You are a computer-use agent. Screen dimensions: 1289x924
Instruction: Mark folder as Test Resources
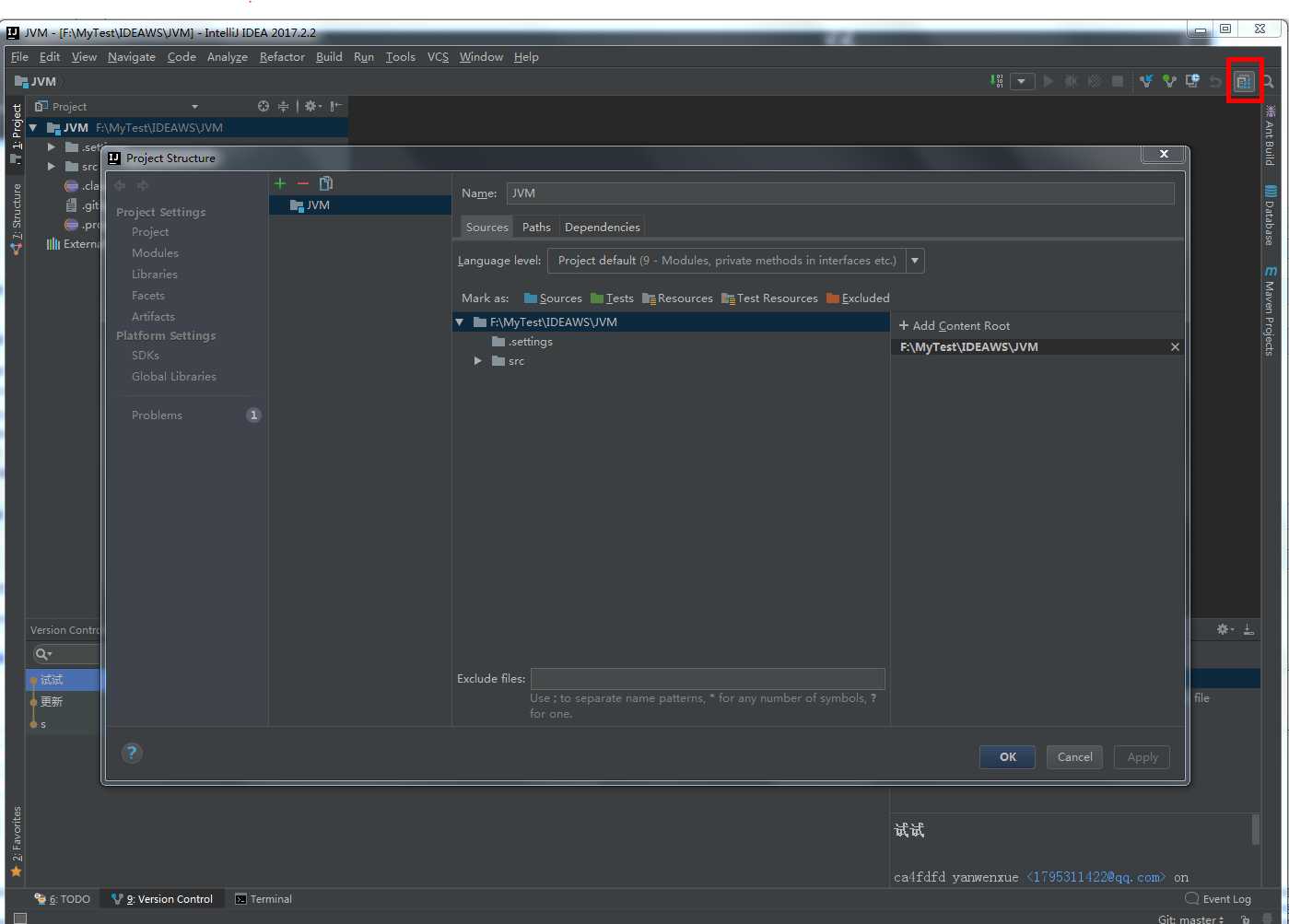click(769, 298)
